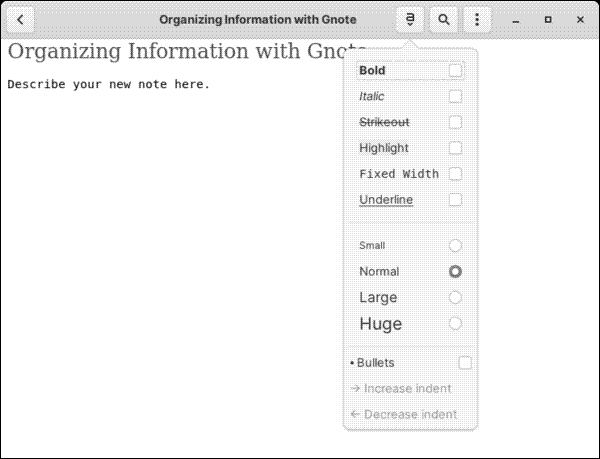The width and height of the screenshot is (600, 459).
Task: Click the Strikeout label in formatting menu
Action: [x=384, y=122]
